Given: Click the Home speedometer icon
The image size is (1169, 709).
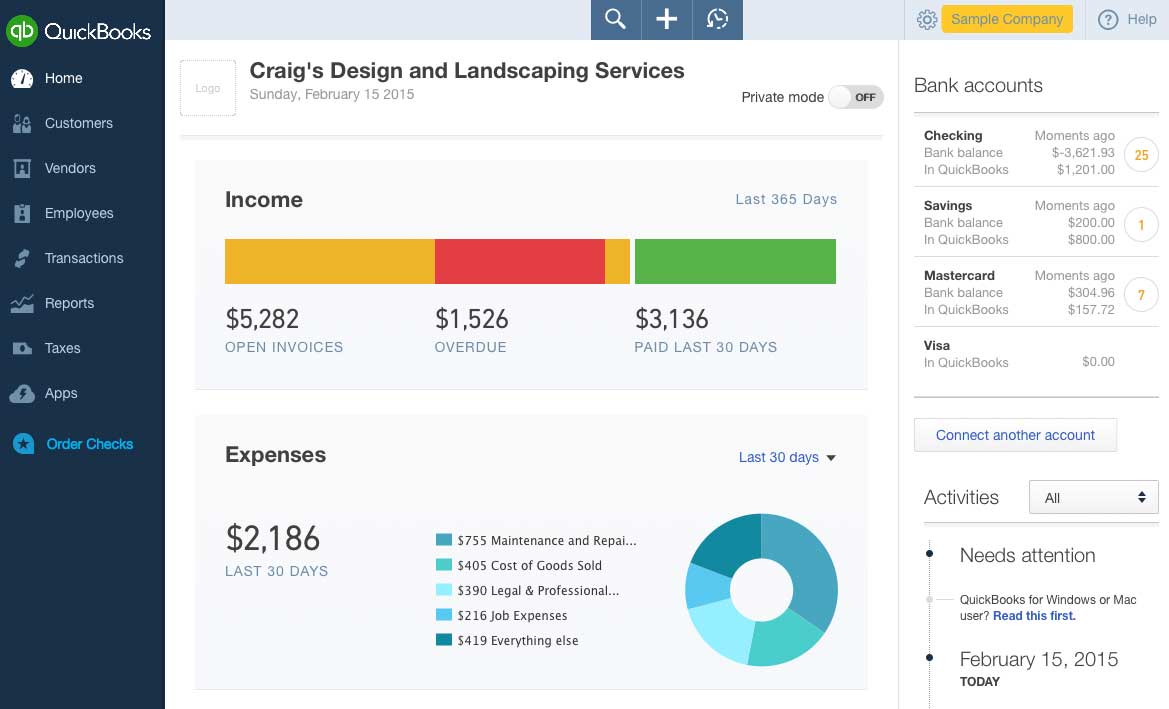Looking at the screenshot, I should [22, 78].
